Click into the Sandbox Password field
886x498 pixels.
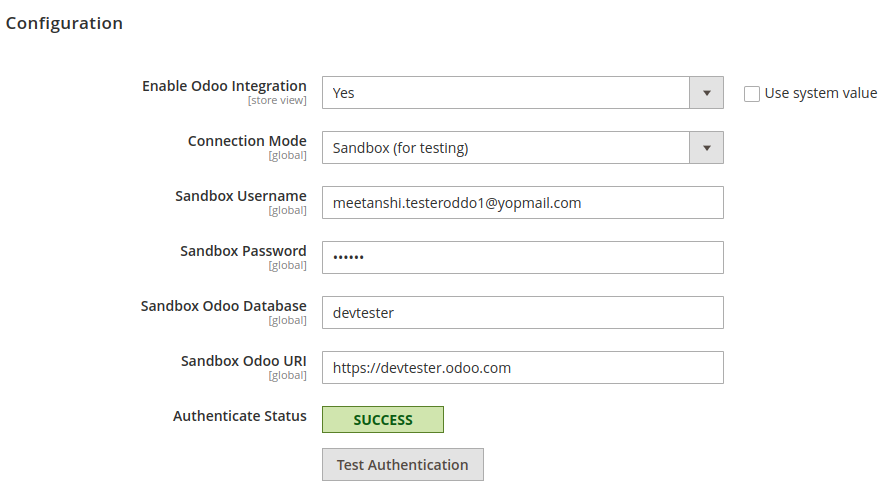click(x=523, y=257)
